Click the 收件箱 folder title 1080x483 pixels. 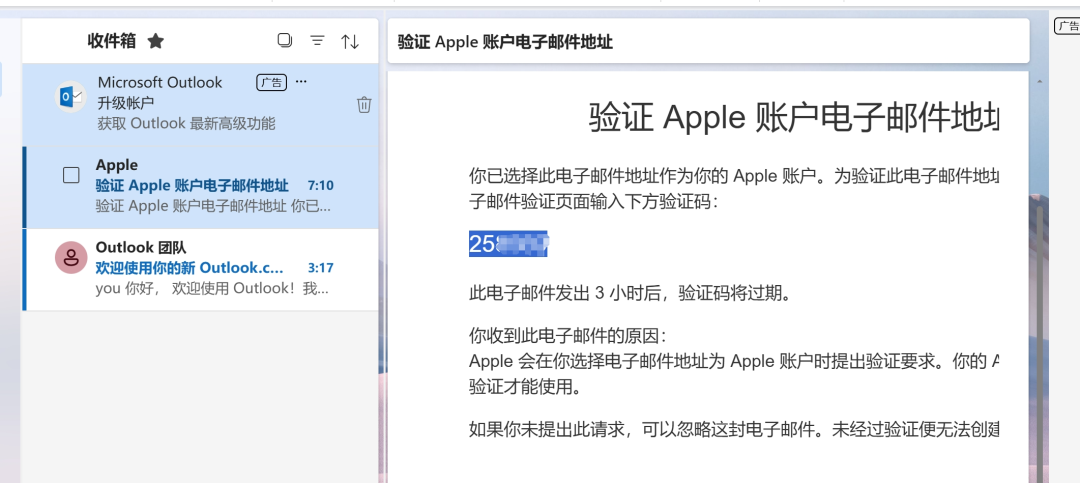click(x=112, y=41)
